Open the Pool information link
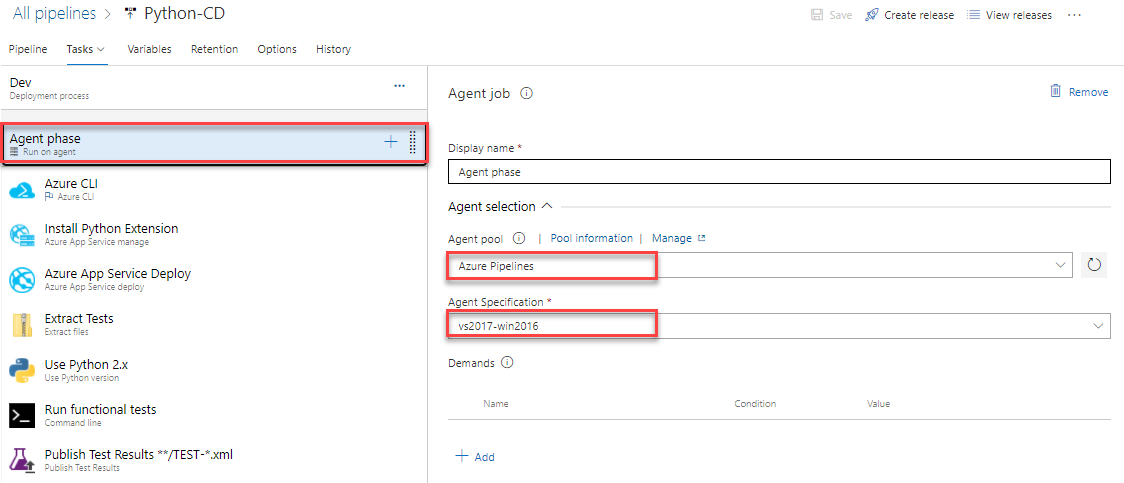1124x483 pixels. (x=591, y=238)
